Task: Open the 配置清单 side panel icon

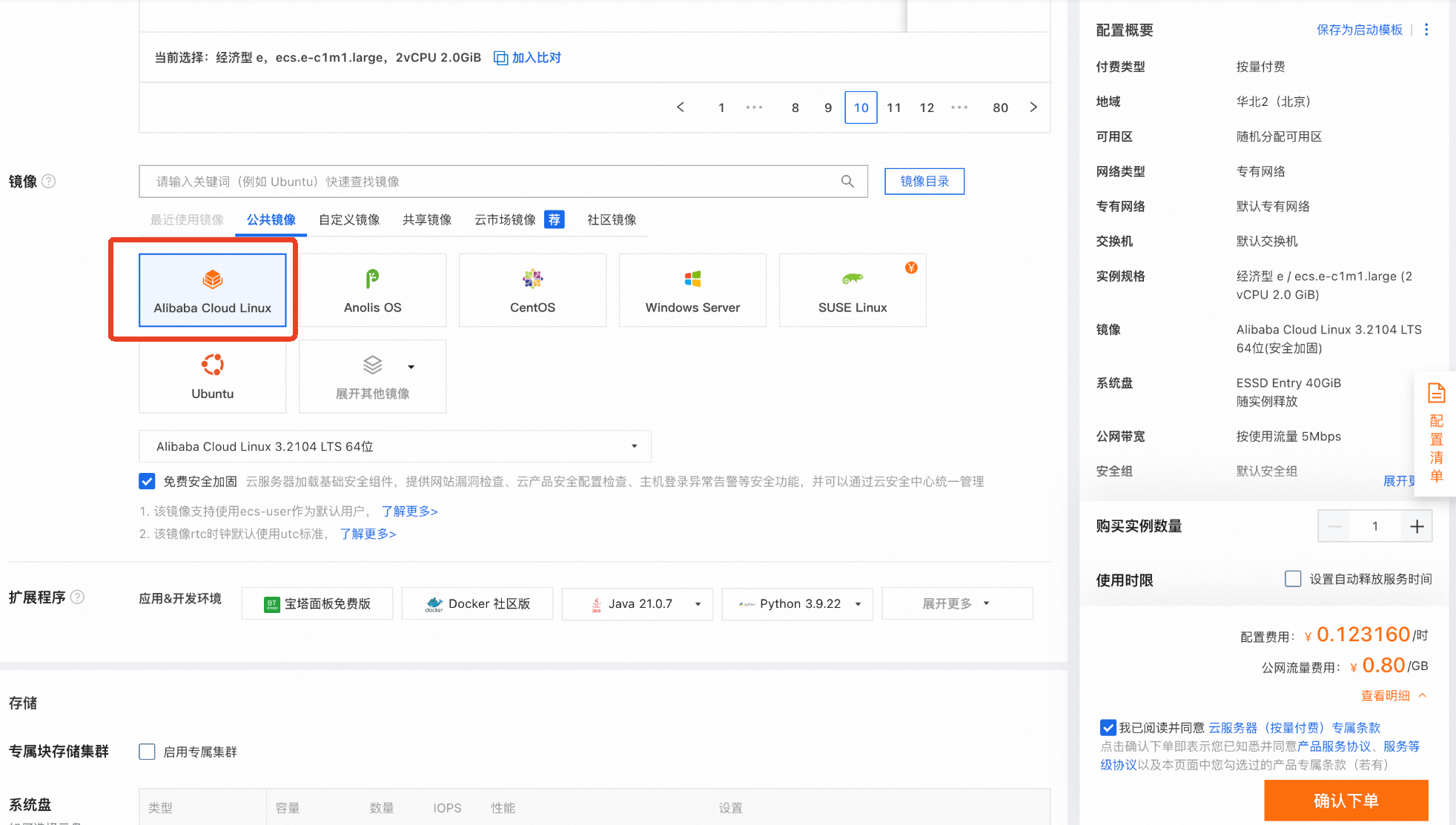Action: point(1436,393)
